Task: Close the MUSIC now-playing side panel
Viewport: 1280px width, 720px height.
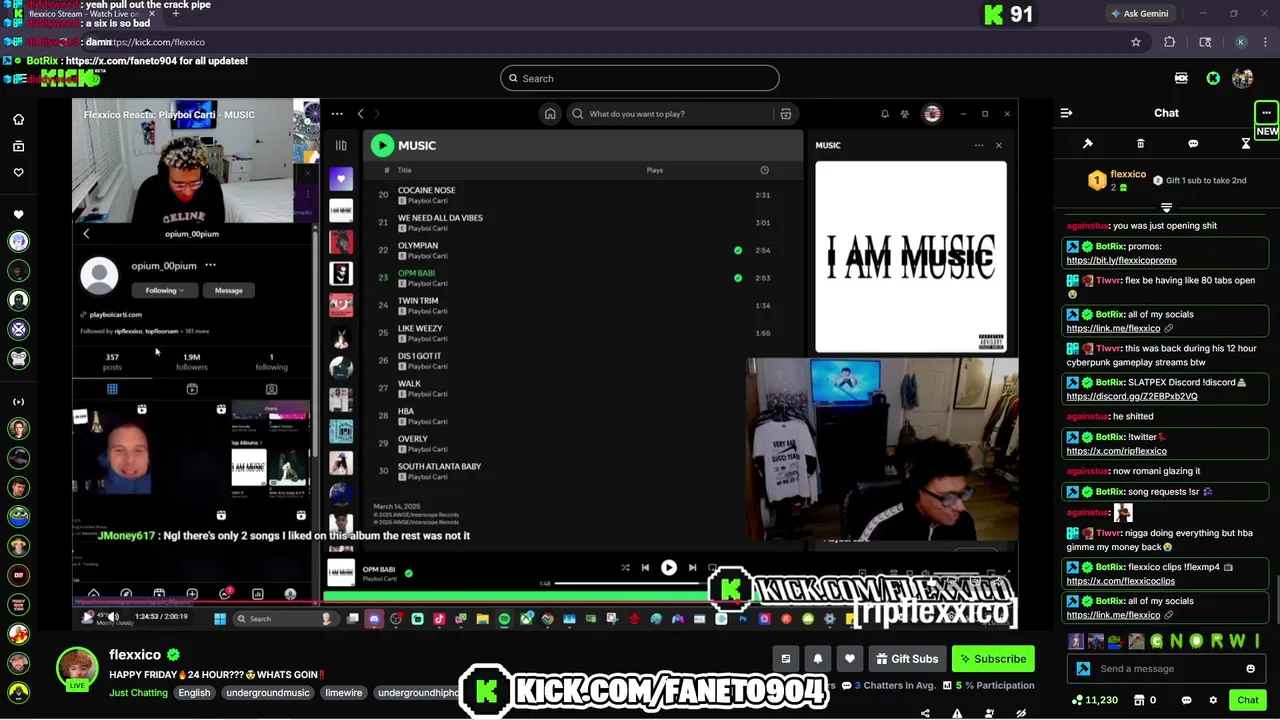Action: tap(998, 146)
